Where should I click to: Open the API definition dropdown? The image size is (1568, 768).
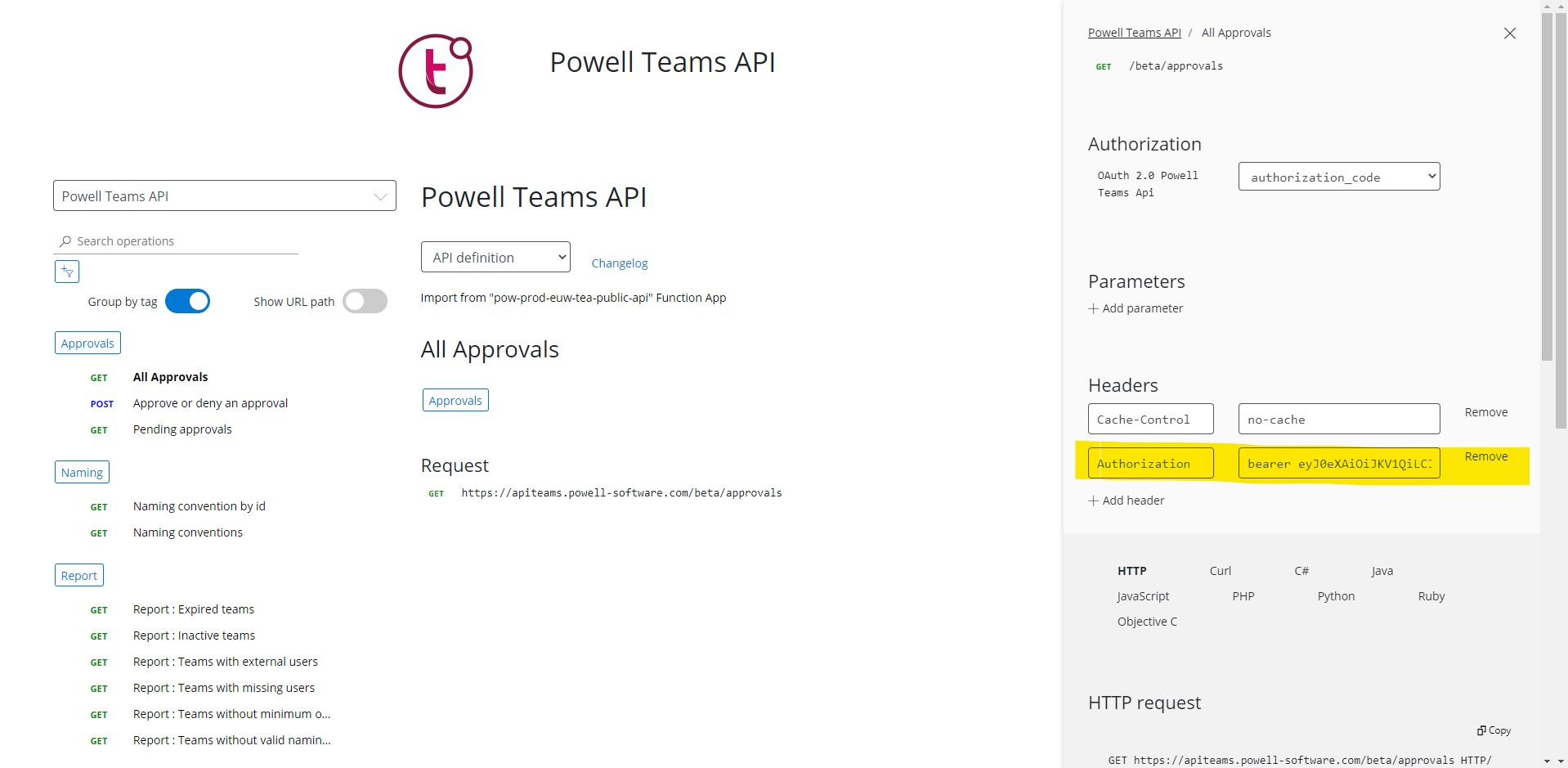pos(495,257)
